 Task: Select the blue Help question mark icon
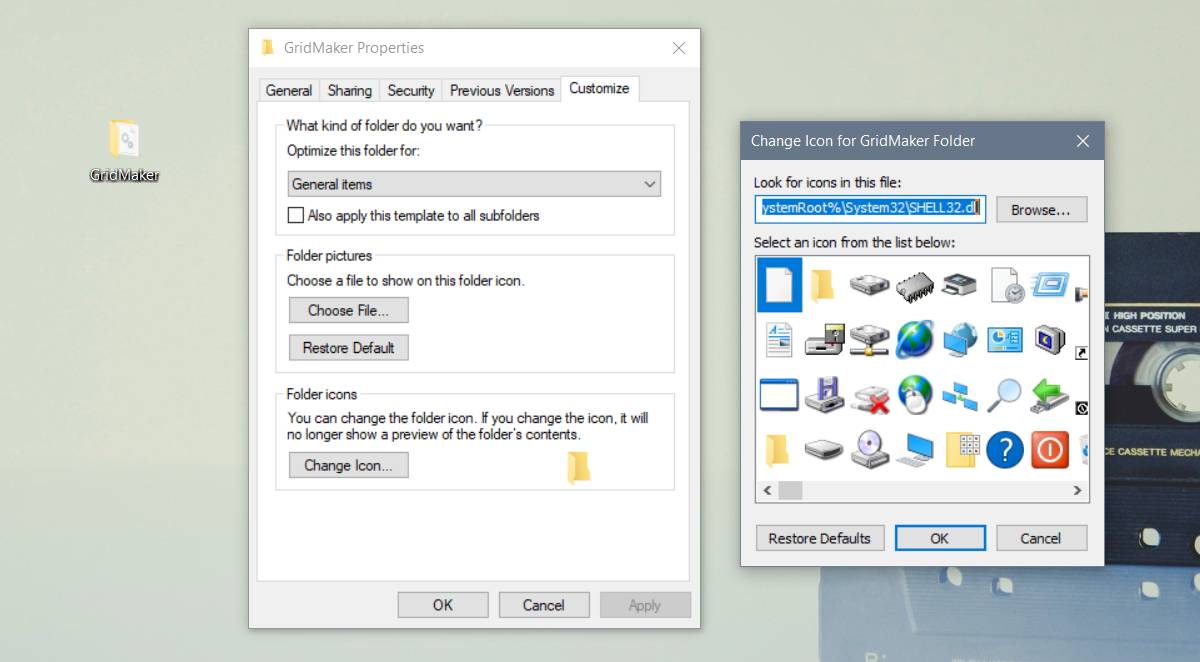point(1004,449)
